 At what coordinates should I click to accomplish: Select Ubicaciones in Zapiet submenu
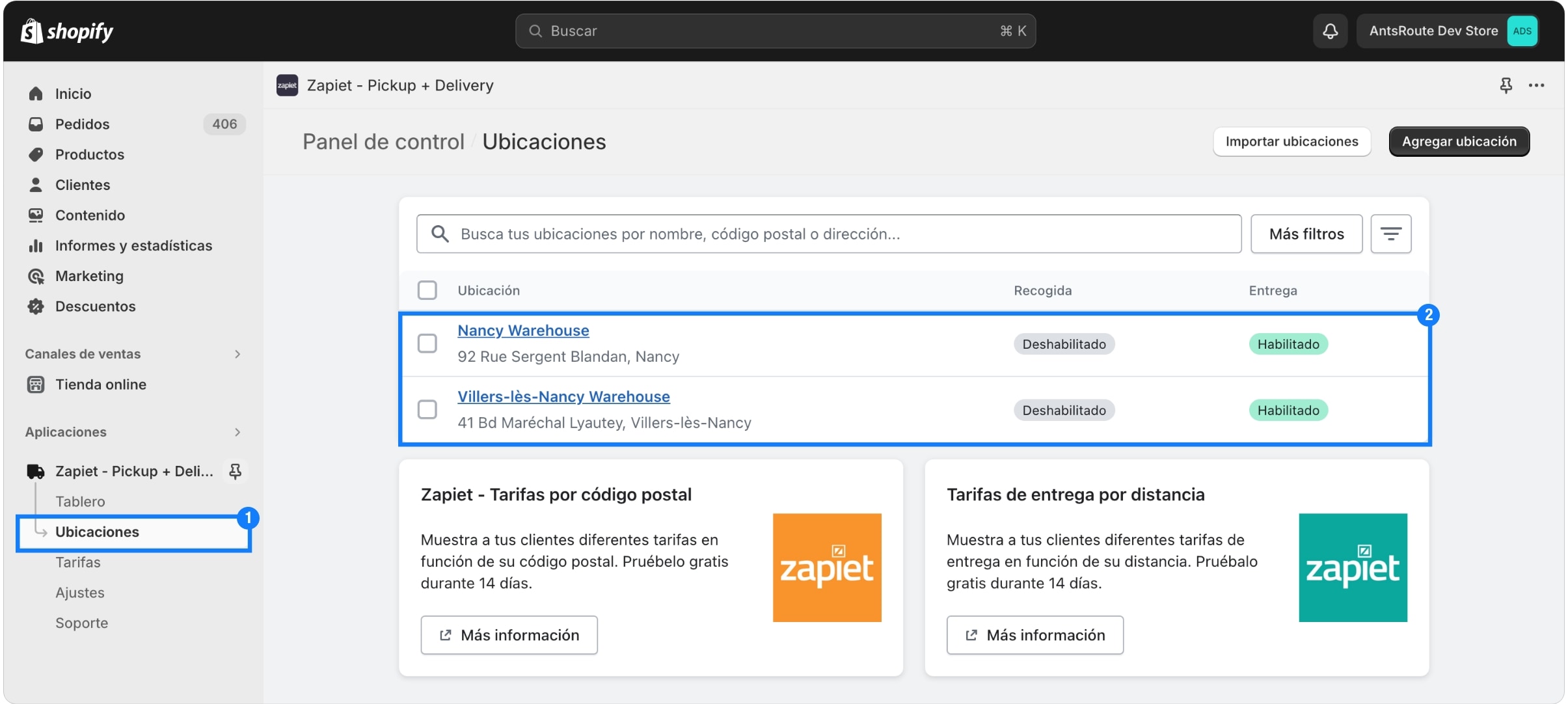(x=97, y=532)
